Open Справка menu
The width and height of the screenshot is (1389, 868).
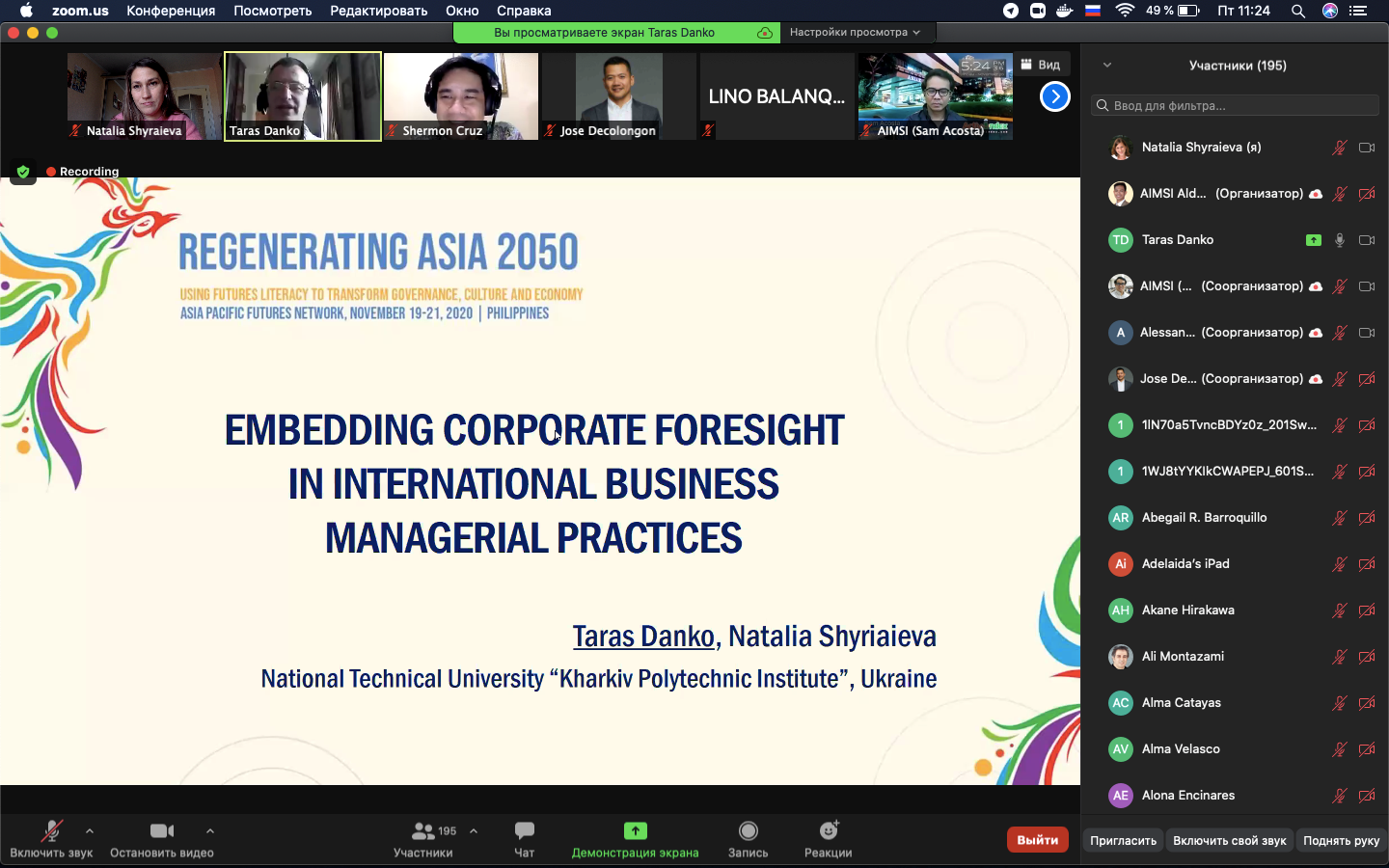coord(524,11)
